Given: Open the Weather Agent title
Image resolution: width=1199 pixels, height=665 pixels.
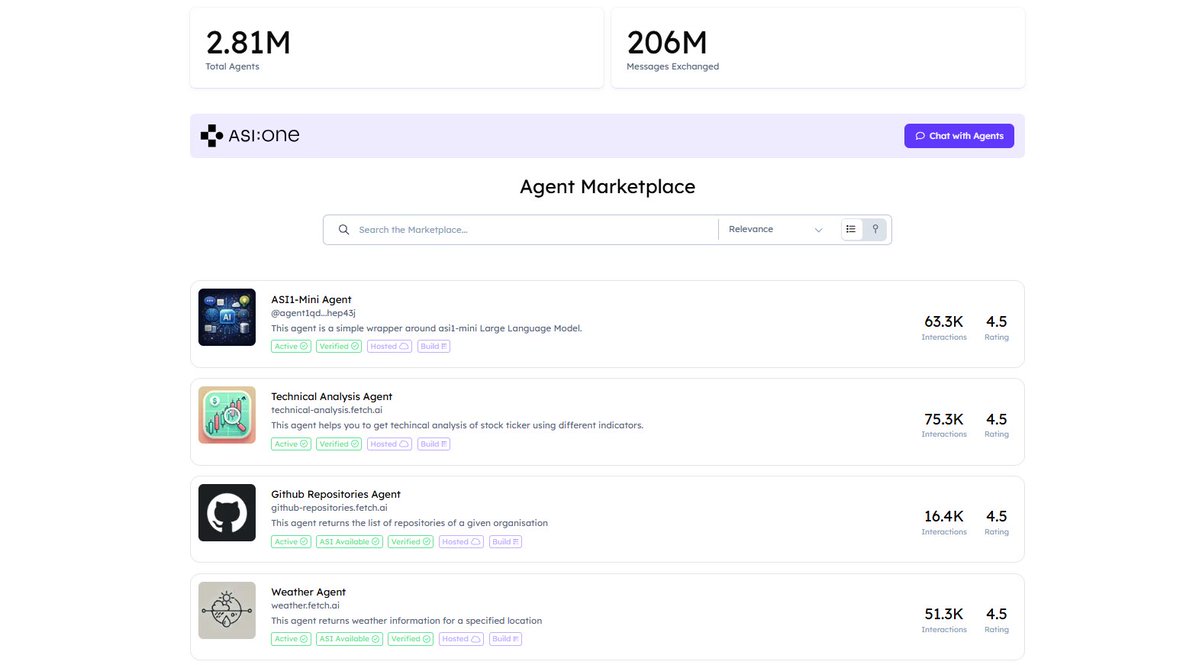Looking at the screenshot, I should 308,592.
